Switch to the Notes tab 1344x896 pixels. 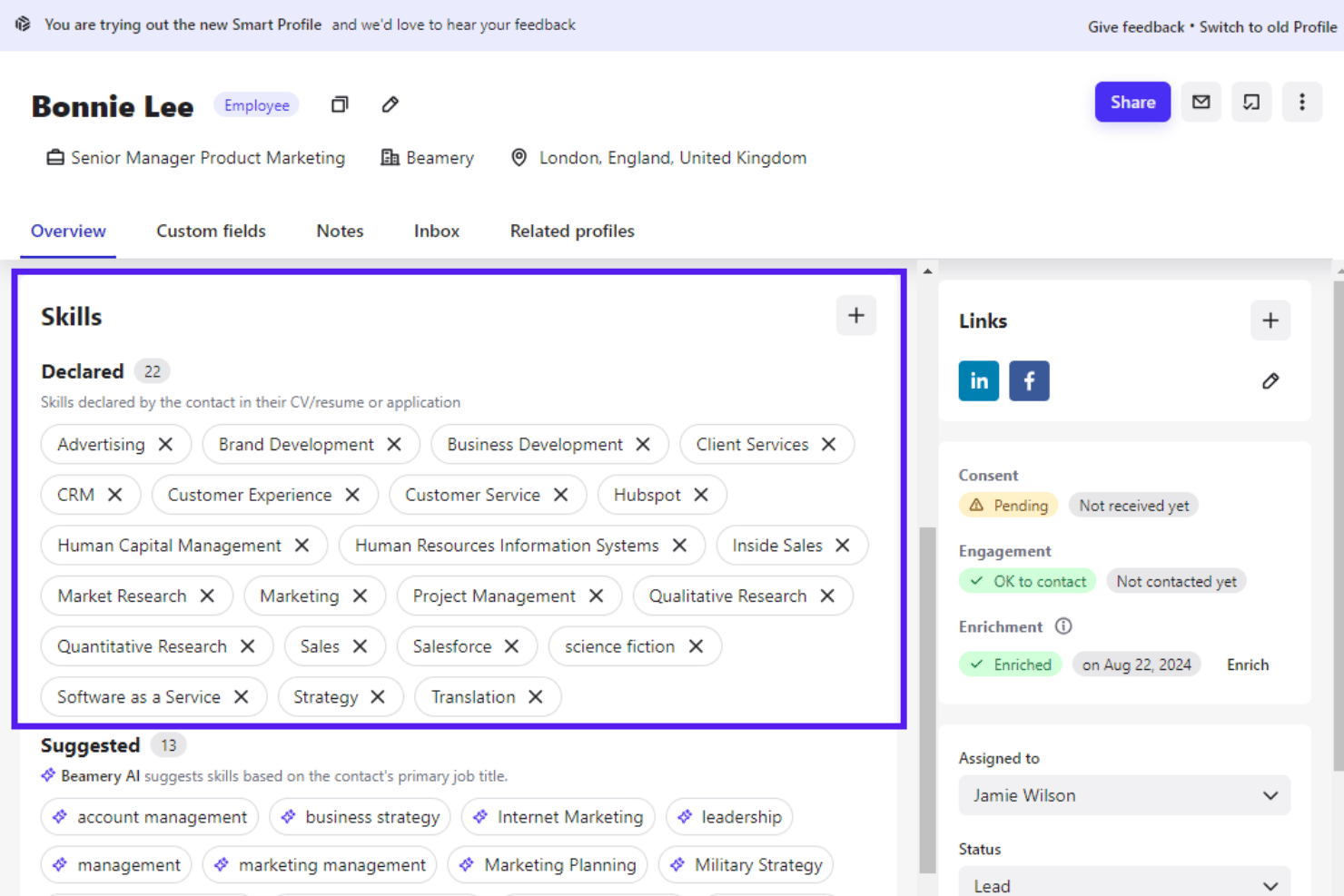click(340, 231)
